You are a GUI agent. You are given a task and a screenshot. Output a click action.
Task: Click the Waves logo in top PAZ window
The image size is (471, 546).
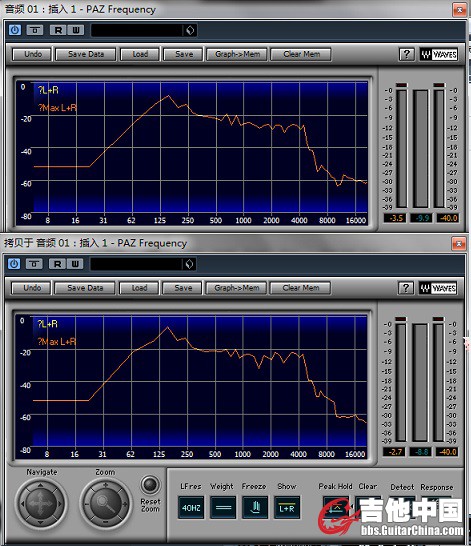439,54
